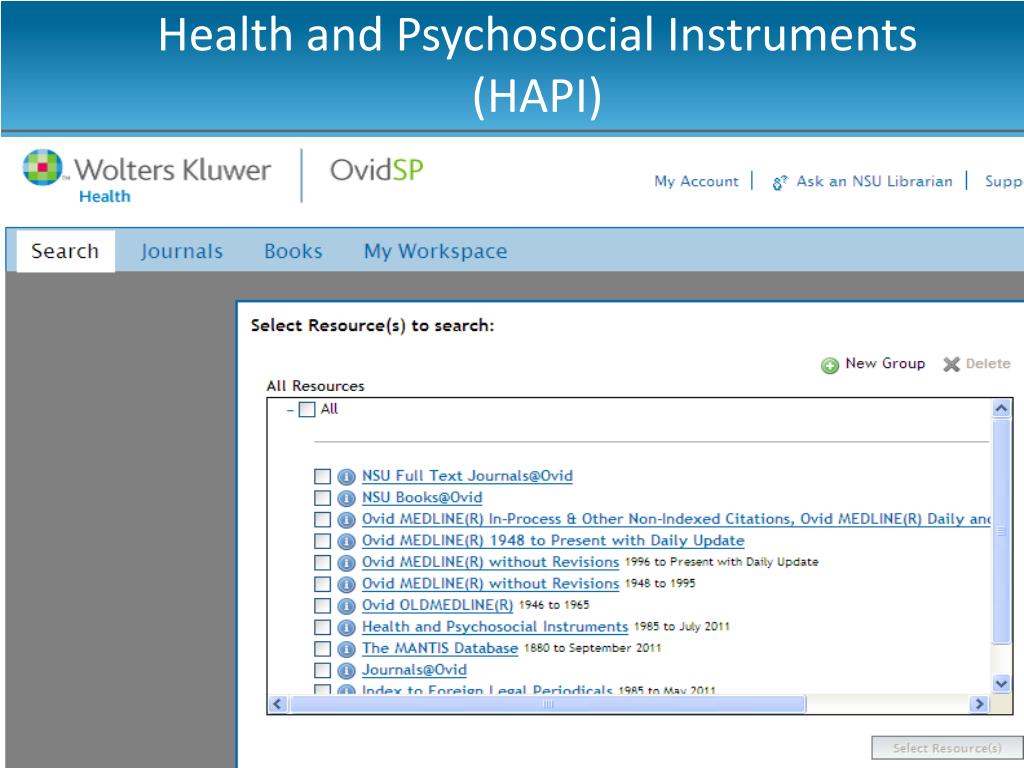Click info icon for NSU Full Text Journals@Ovid

tap(346, 477)
